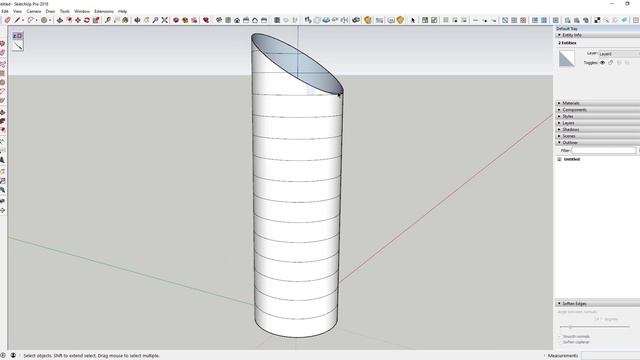Click the black-and-white checker icon
This screenshot has height=360, width=640.
(x=597, y=20)
